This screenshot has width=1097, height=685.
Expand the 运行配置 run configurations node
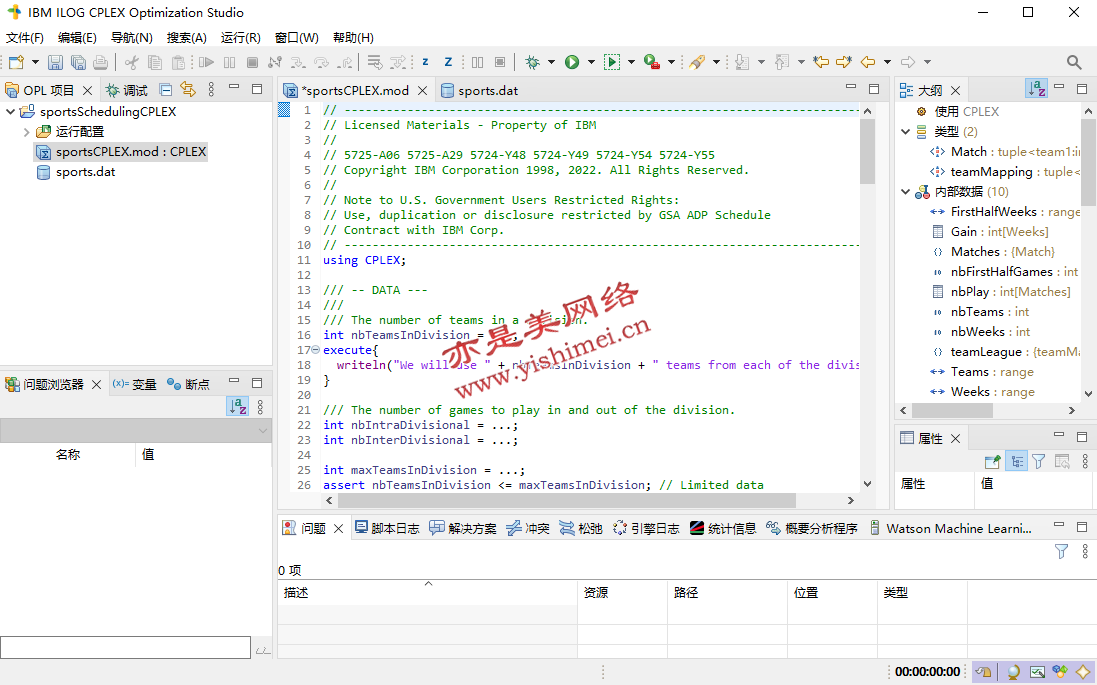pyautogui.click(x=27, y=132)
